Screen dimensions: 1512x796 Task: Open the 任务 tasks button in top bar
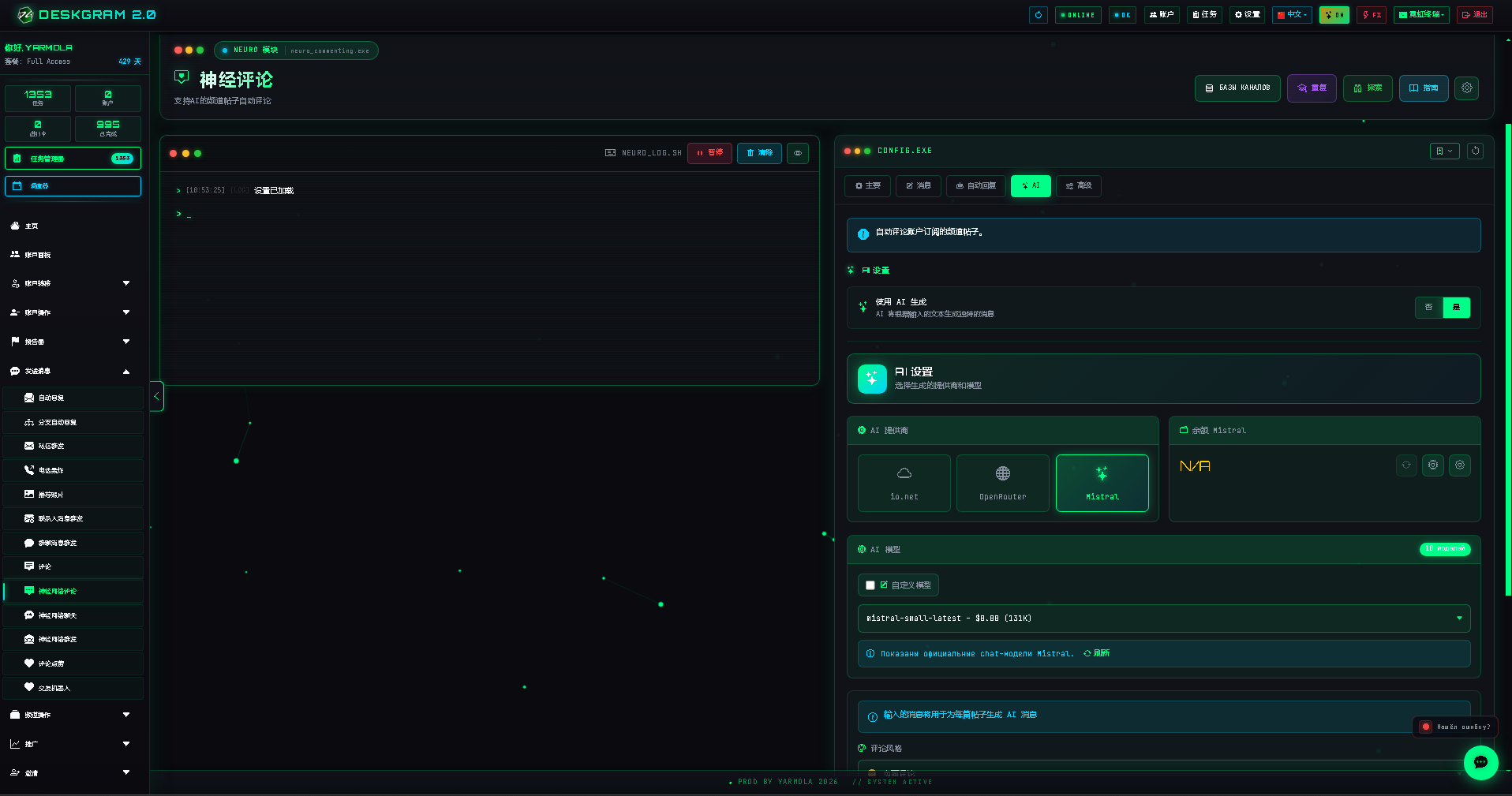[1204, 15]
